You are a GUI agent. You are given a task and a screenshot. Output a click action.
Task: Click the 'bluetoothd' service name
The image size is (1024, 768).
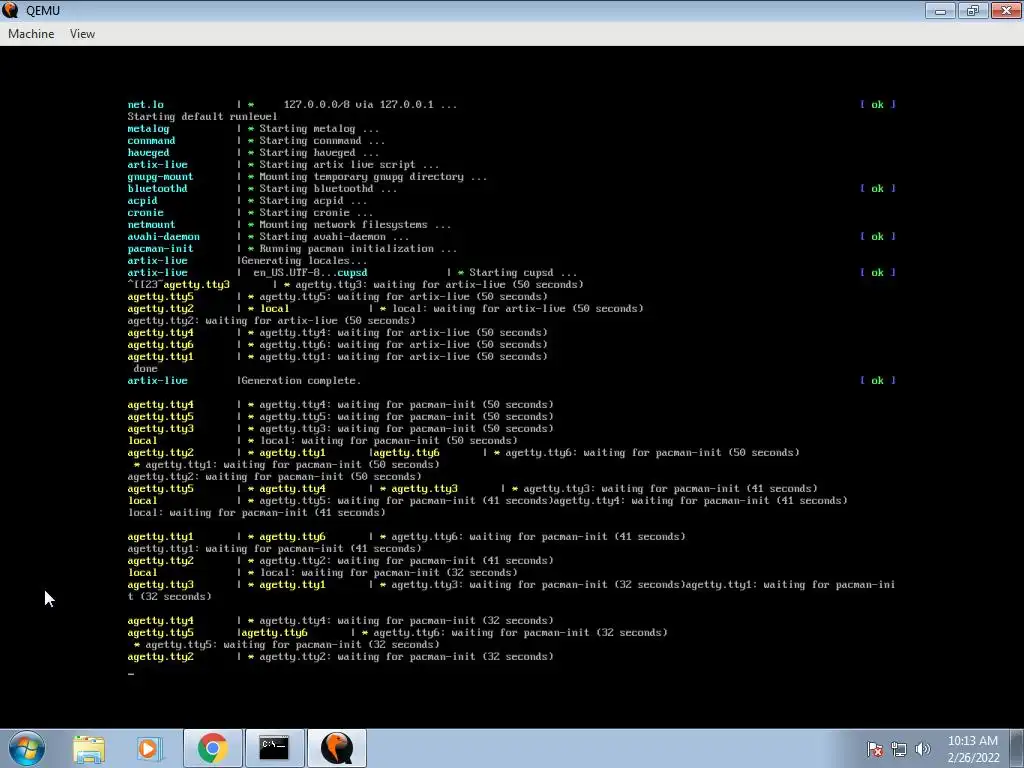click(x=157, y=189)
